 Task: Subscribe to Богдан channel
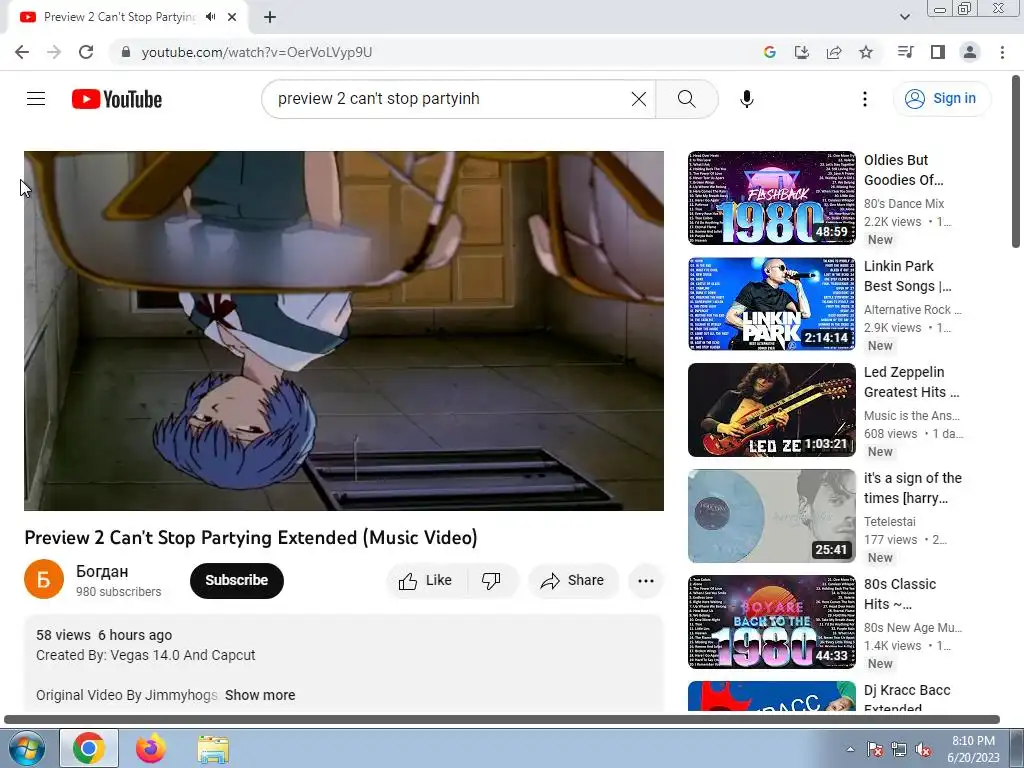click(x=236, y=581)
